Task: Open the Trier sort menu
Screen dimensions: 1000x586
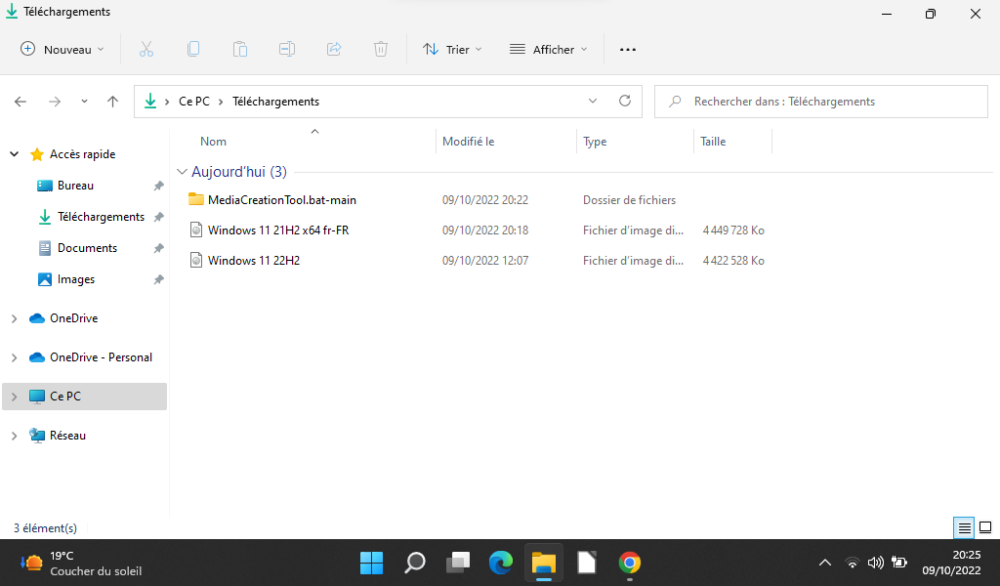Action: tap(452, 49)
